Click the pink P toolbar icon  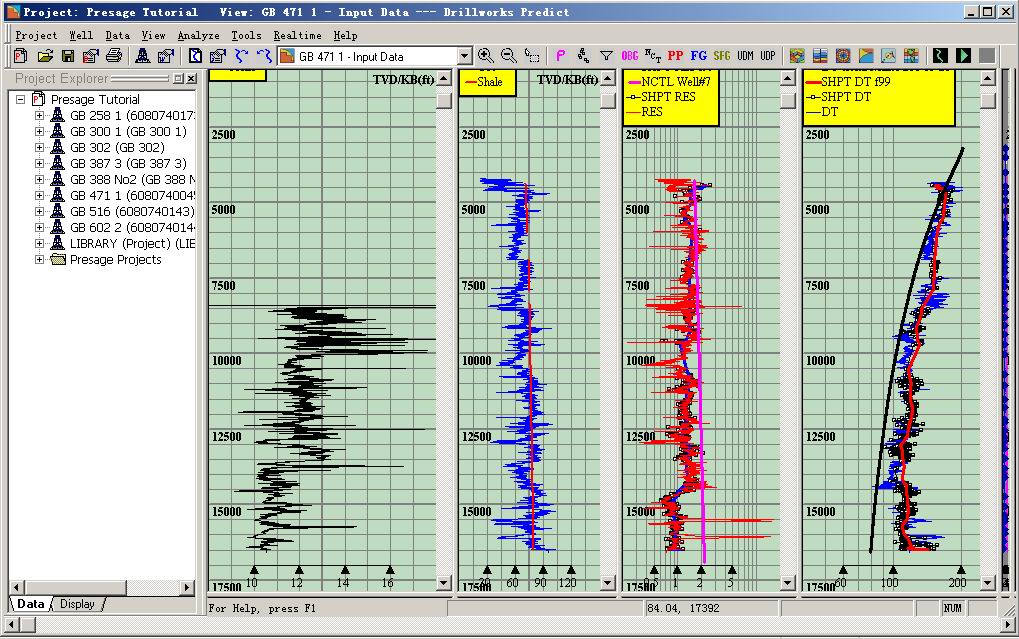tap(561, 56)
